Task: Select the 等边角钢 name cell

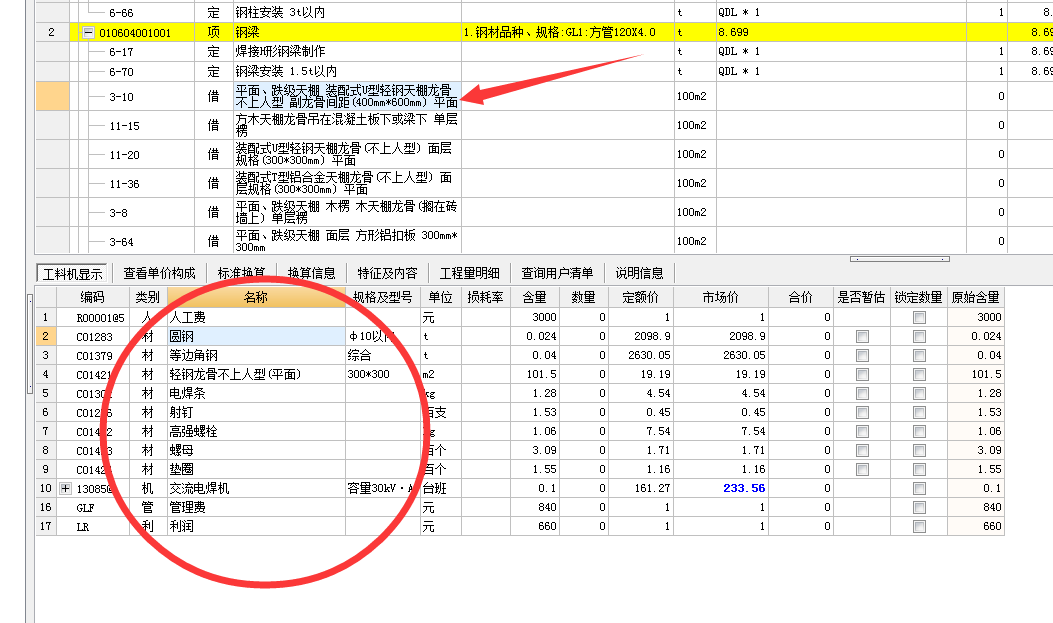Action: coord(257,355)
